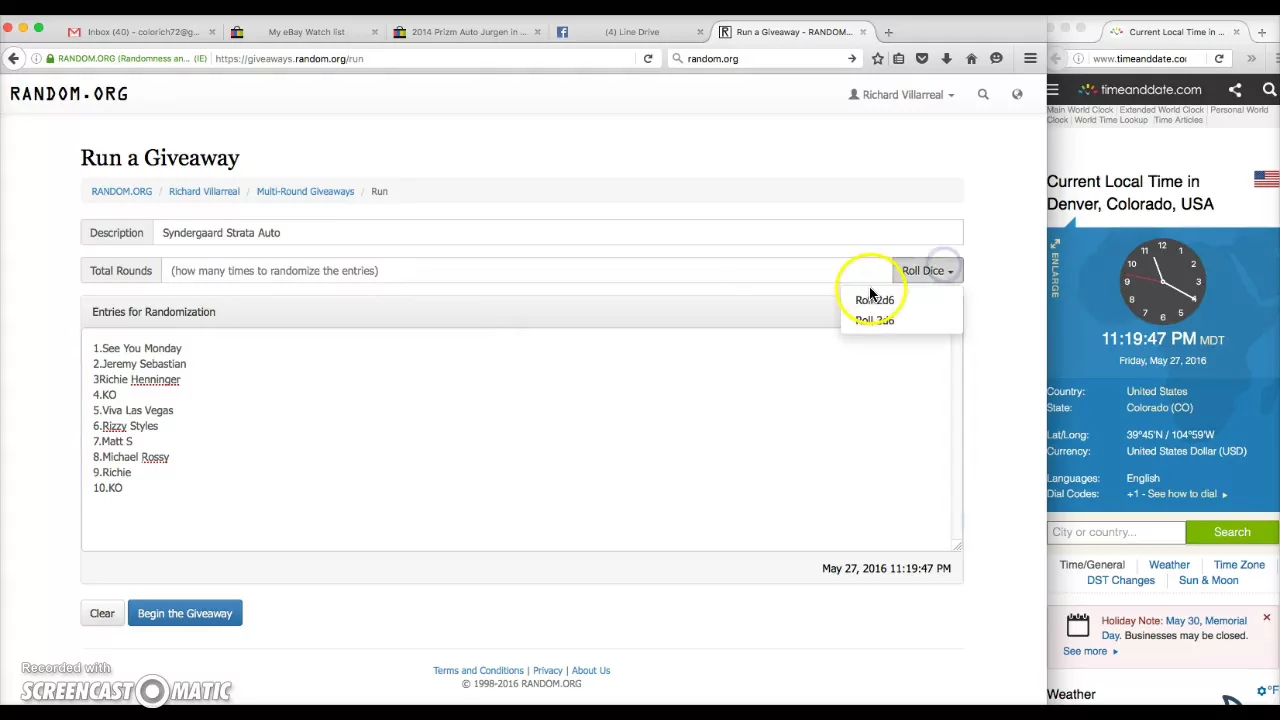Click the calendar icon in Holiday Note
Screen dimensions: 1280x720
1077,625
